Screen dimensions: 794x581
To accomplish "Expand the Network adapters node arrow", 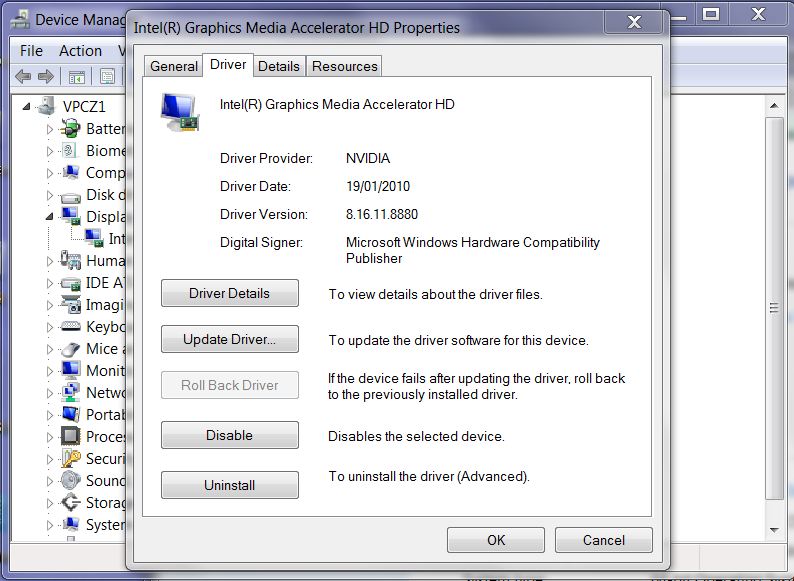I will 50,393.
